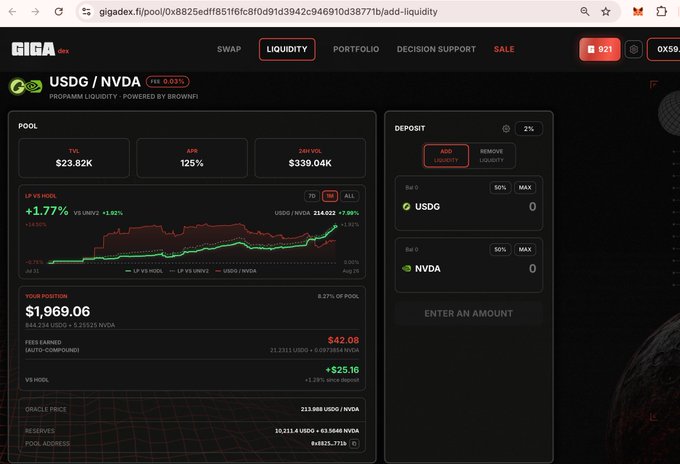The width and height of the screenshot is (680, 464).
Task: Click the $1,969.06 position value
Action: (58, 311)
